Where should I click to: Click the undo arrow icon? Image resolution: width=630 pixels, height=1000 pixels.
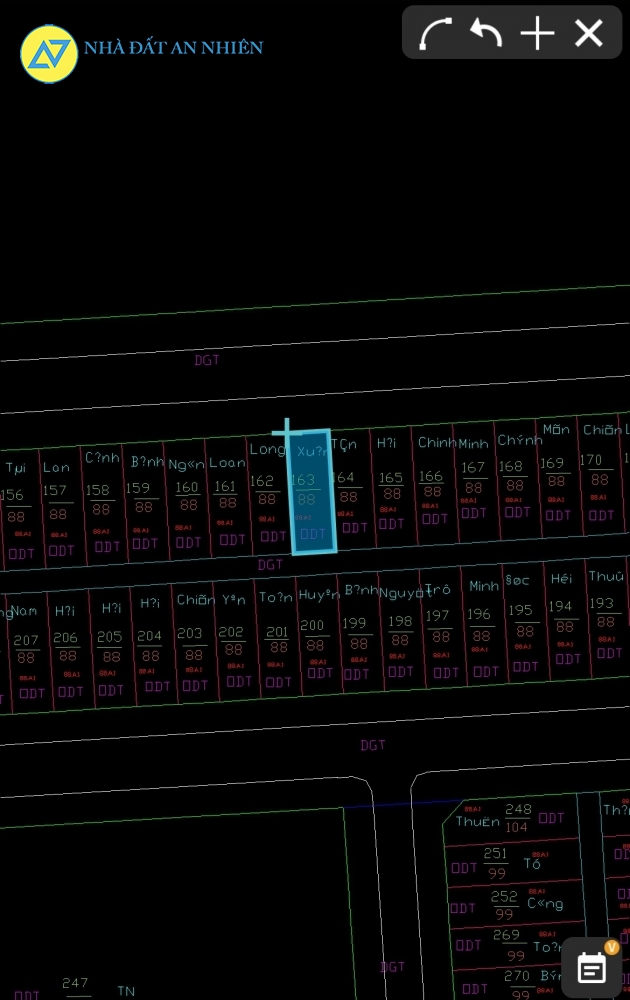point(487,33)
